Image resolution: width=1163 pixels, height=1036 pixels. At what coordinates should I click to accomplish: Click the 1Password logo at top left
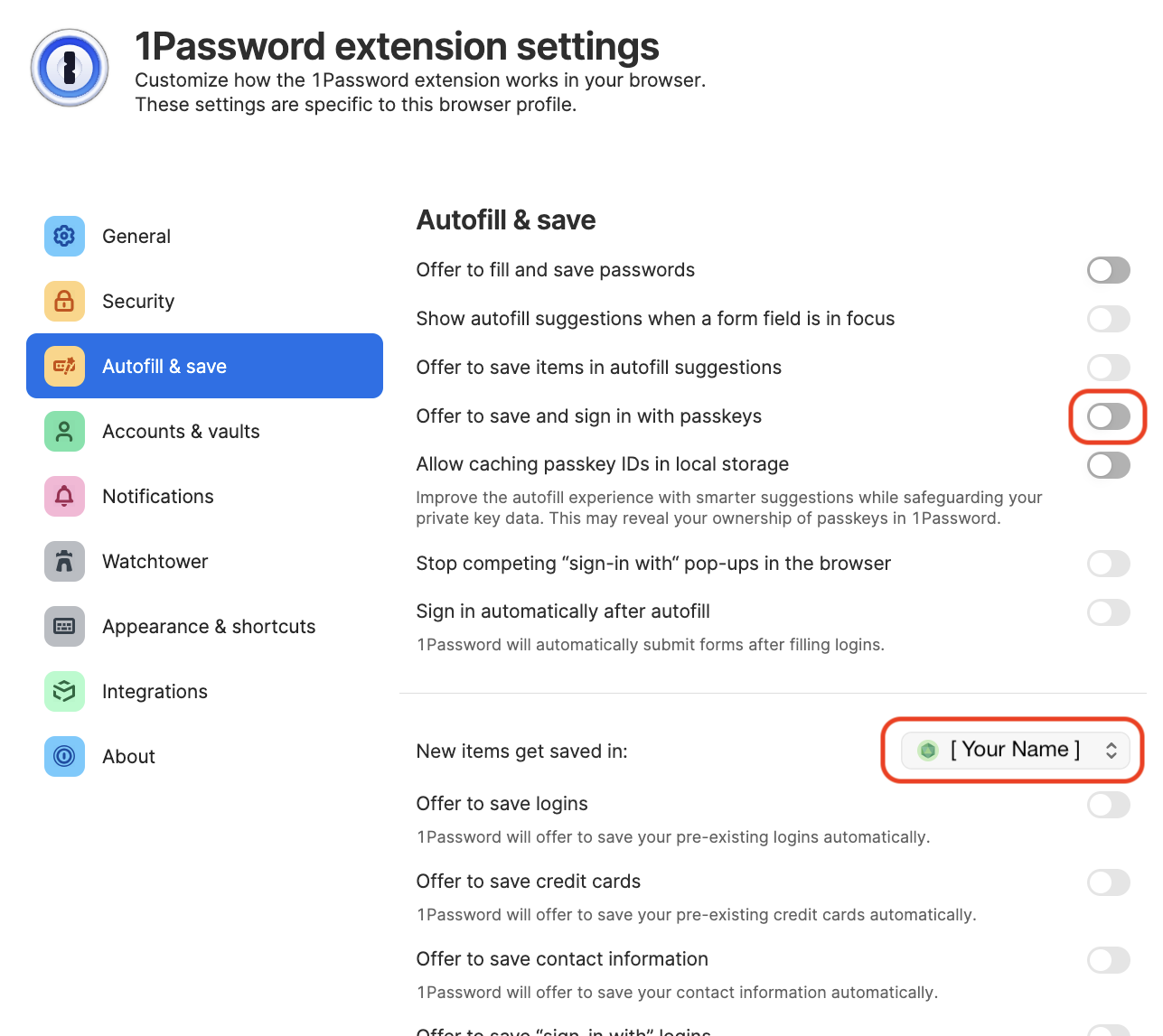click(69, 68)
